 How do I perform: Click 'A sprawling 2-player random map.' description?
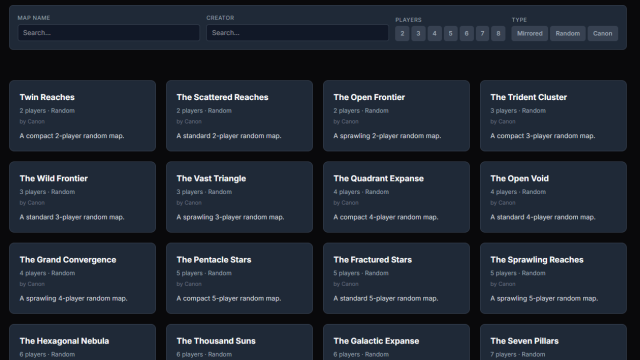click(x=387, y=136)
